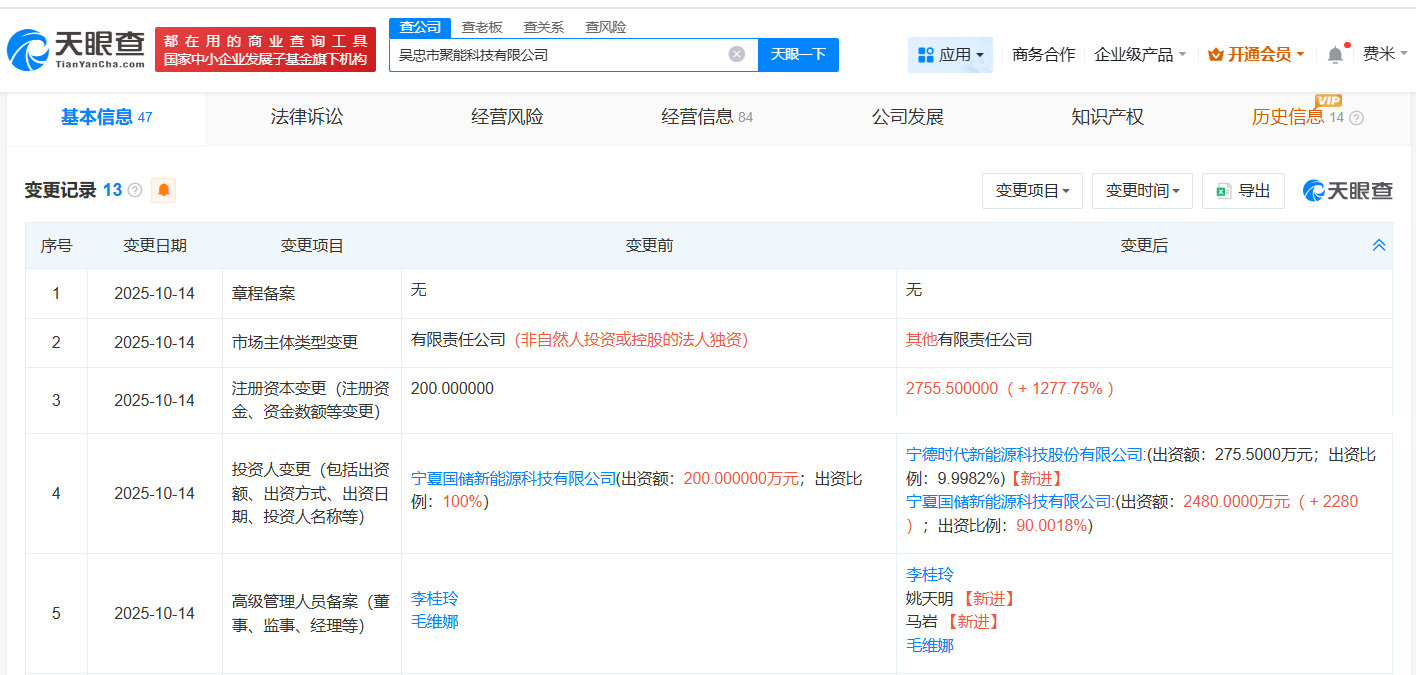The height and width of the screenshot is (675, 1416).
Task: Open search input clear button (circle X)
Action: click(739, 55)
